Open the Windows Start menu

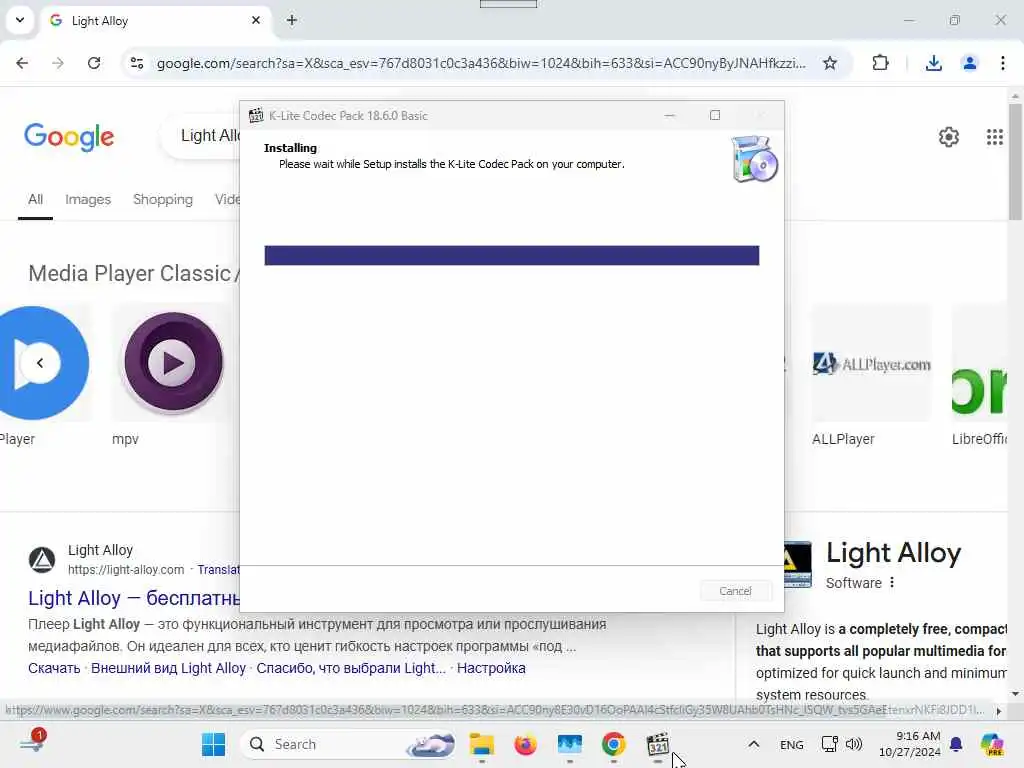(x=214, y=744)
